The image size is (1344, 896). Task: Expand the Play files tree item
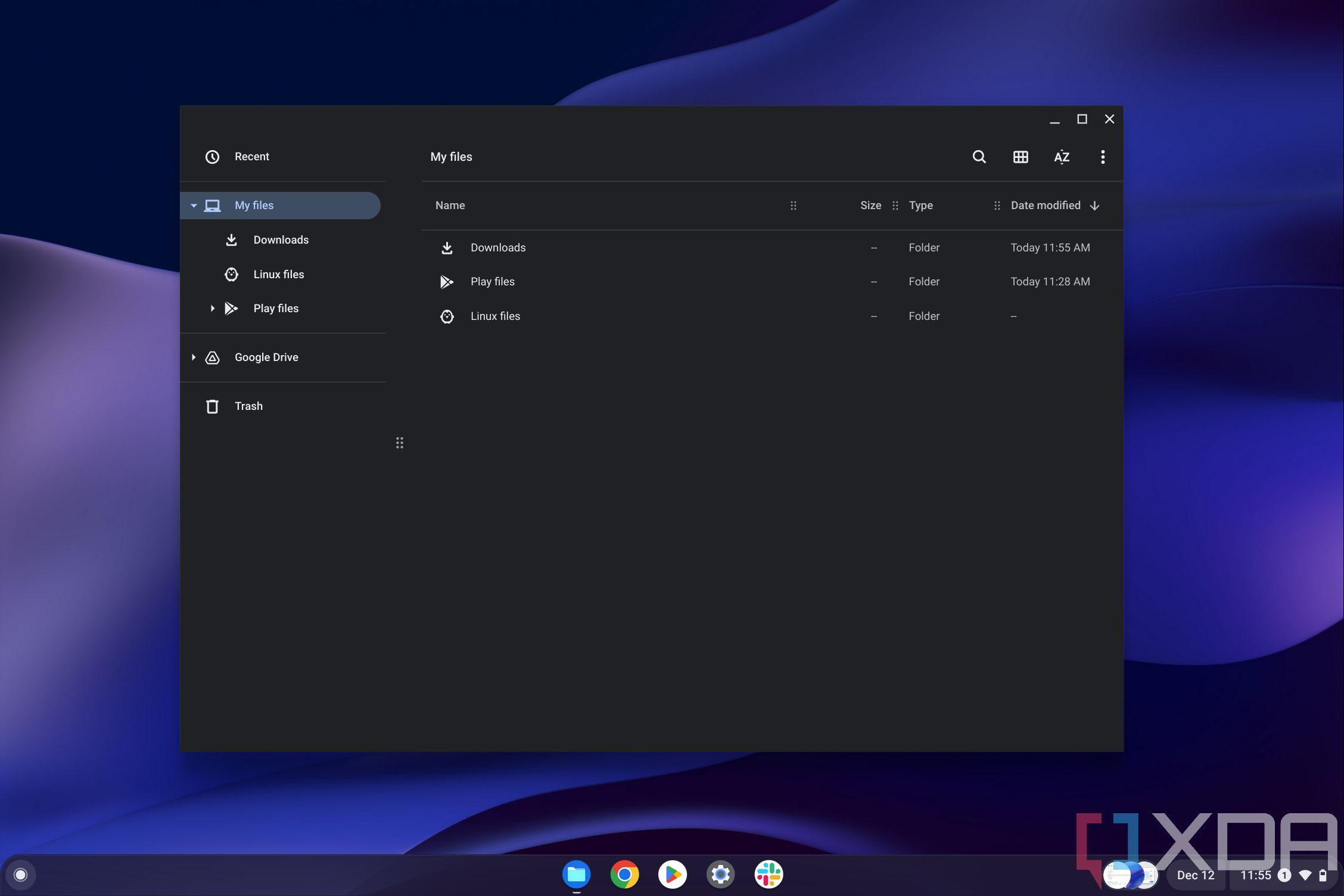coord(212,308)
